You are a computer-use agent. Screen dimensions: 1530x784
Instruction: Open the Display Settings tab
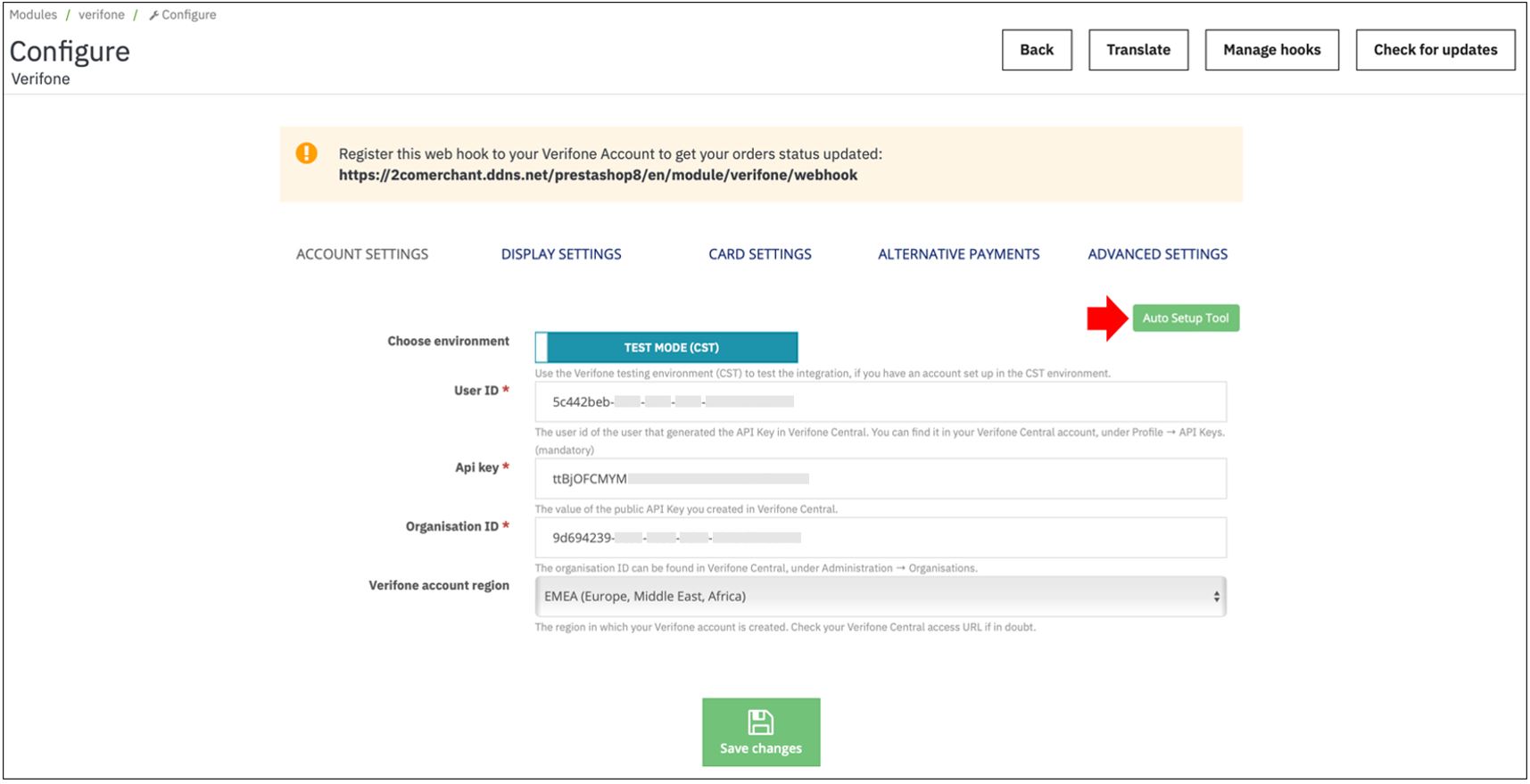(x=561, y=254)
